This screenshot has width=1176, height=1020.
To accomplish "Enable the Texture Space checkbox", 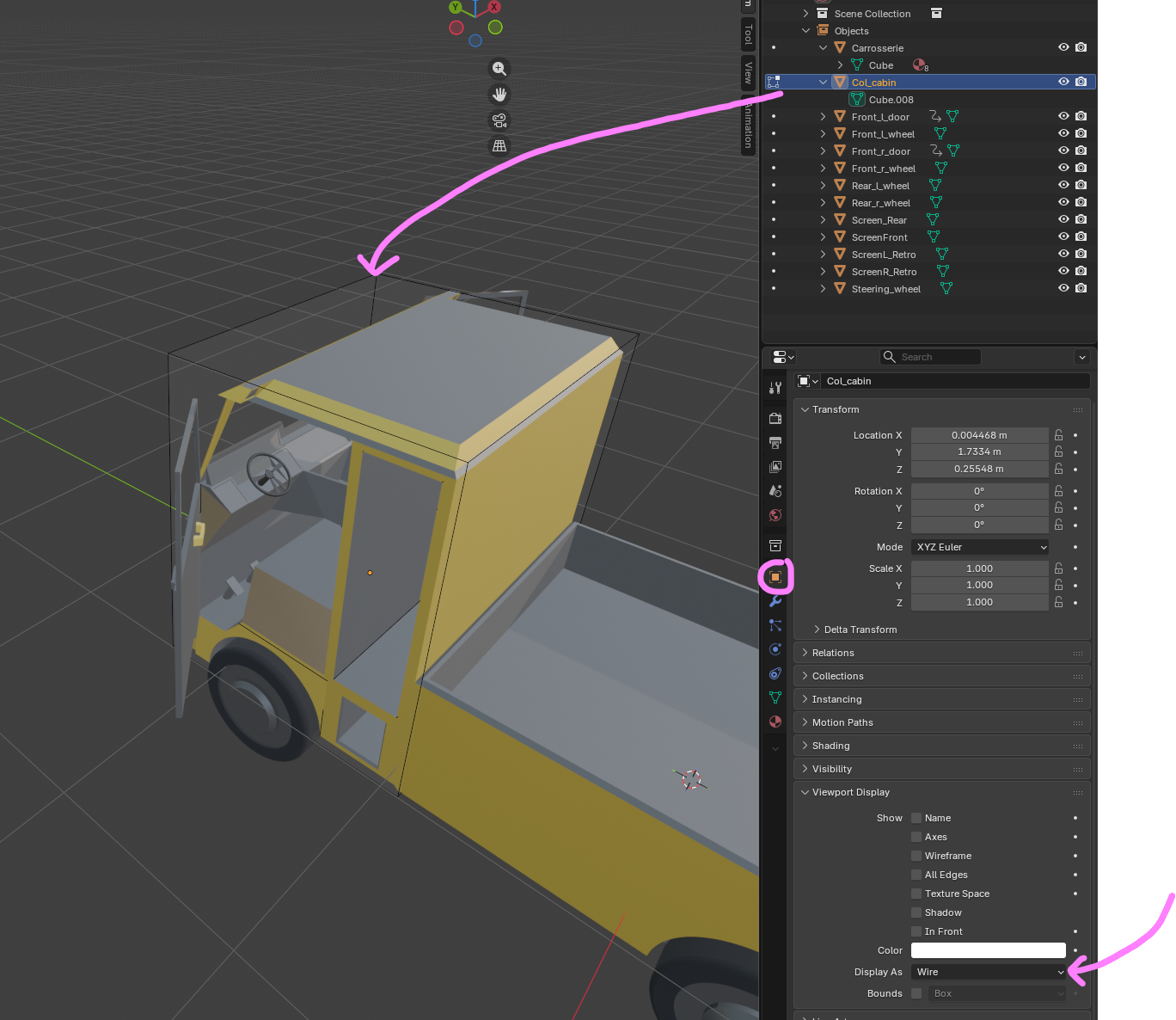I will 916,894.
